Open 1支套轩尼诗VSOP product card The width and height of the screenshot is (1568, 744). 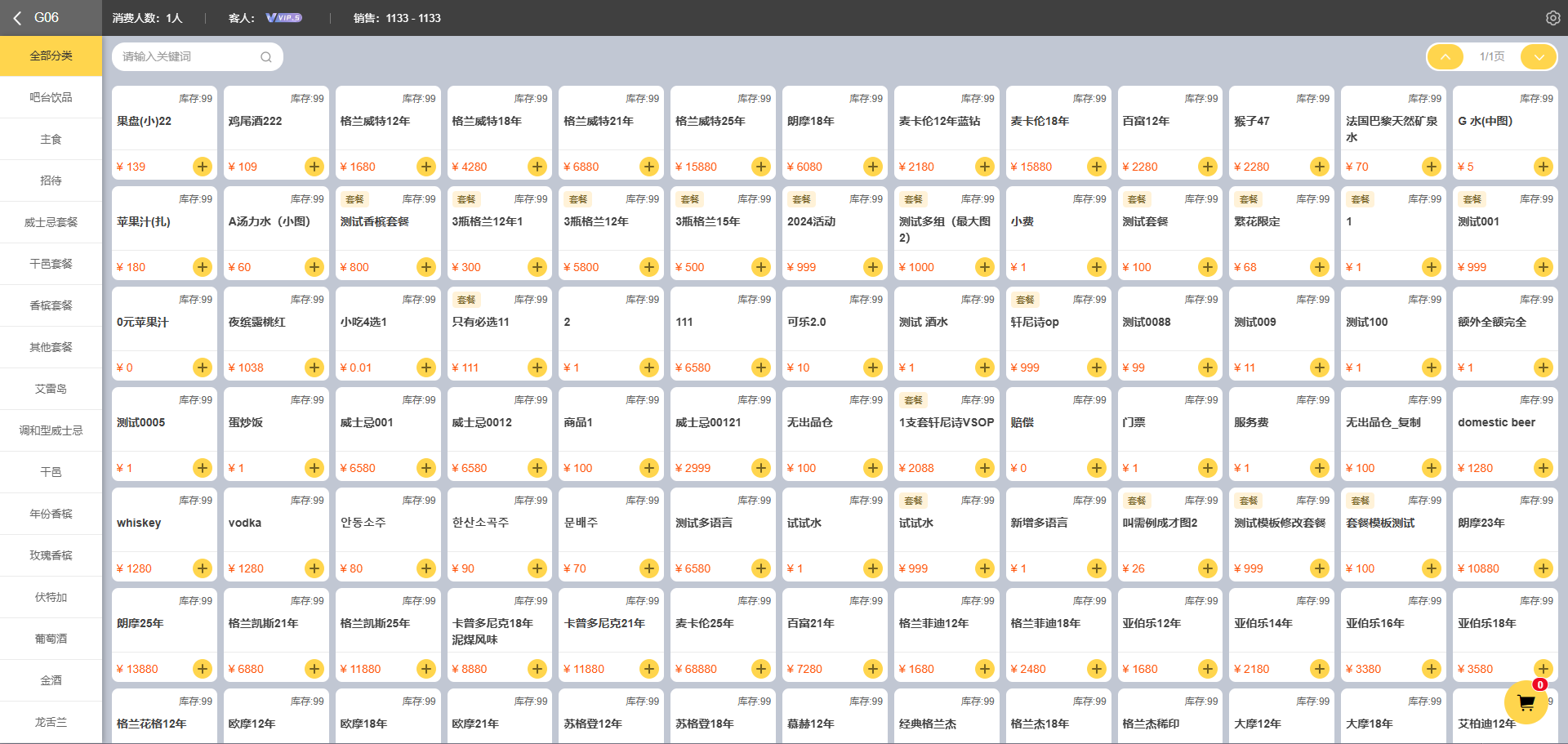947,434
